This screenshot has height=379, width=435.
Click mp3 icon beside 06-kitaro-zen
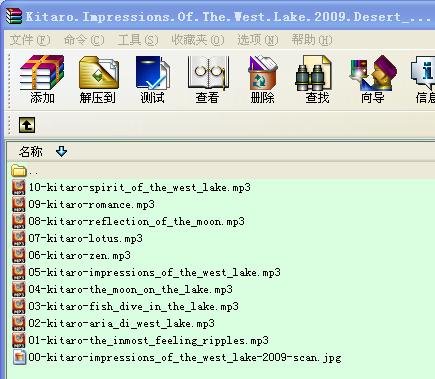19,255
